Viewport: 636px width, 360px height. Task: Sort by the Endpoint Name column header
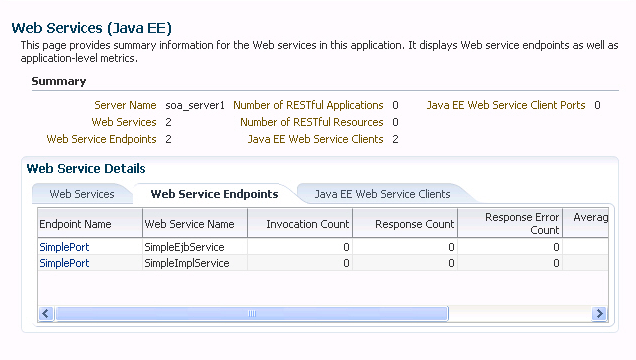point(90,223)
